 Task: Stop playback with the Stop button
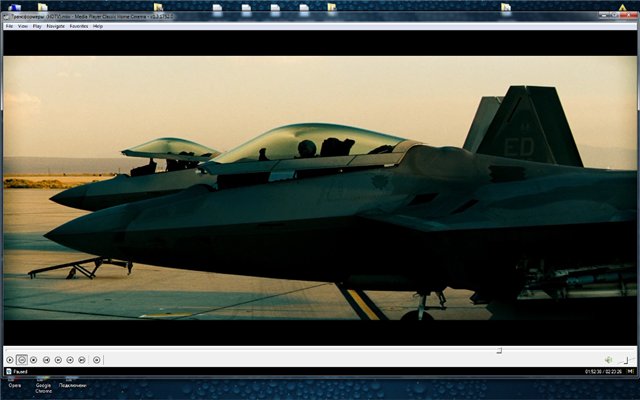pos(33,360)
